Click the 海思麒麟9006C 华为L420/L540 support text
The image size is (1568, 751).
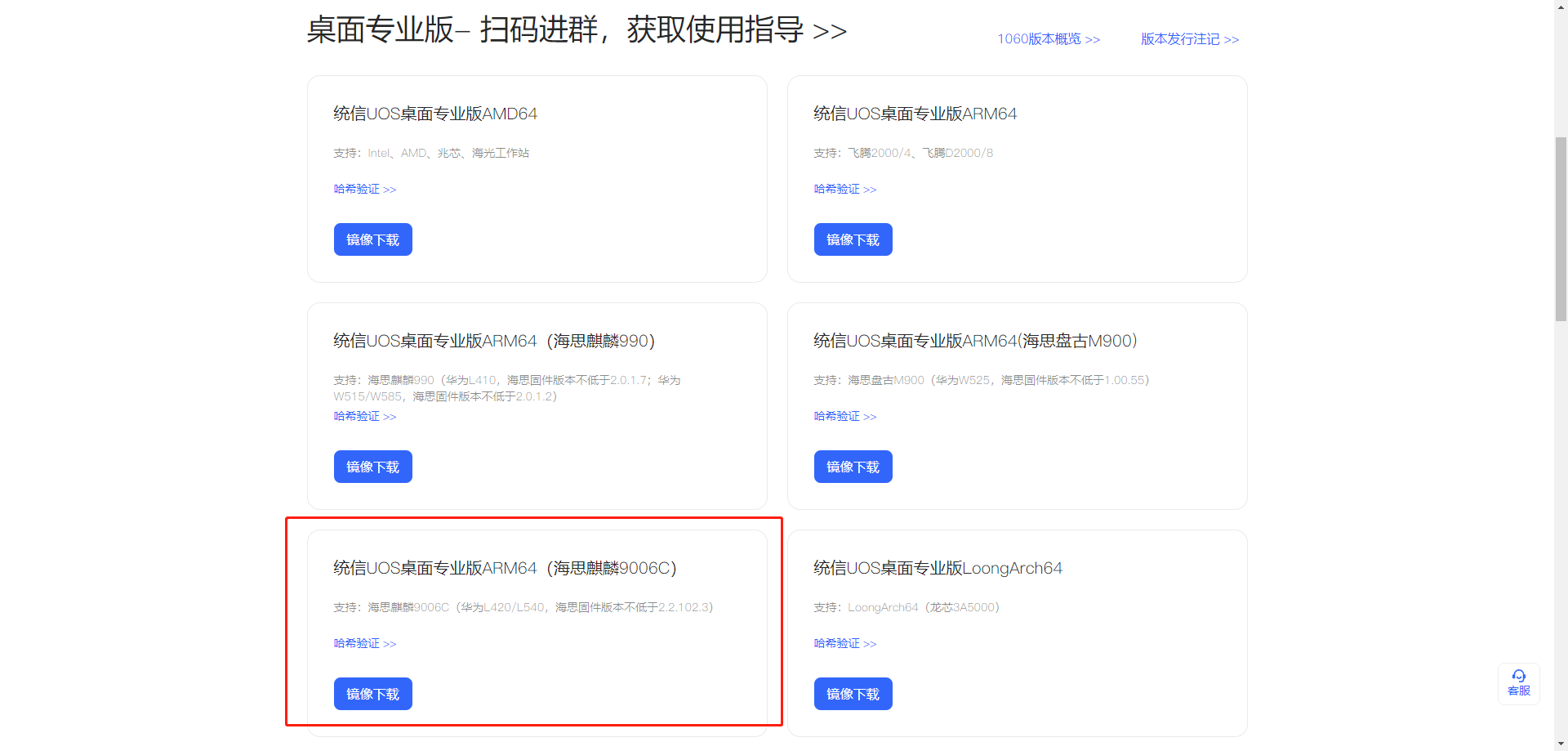pos(523,607)
